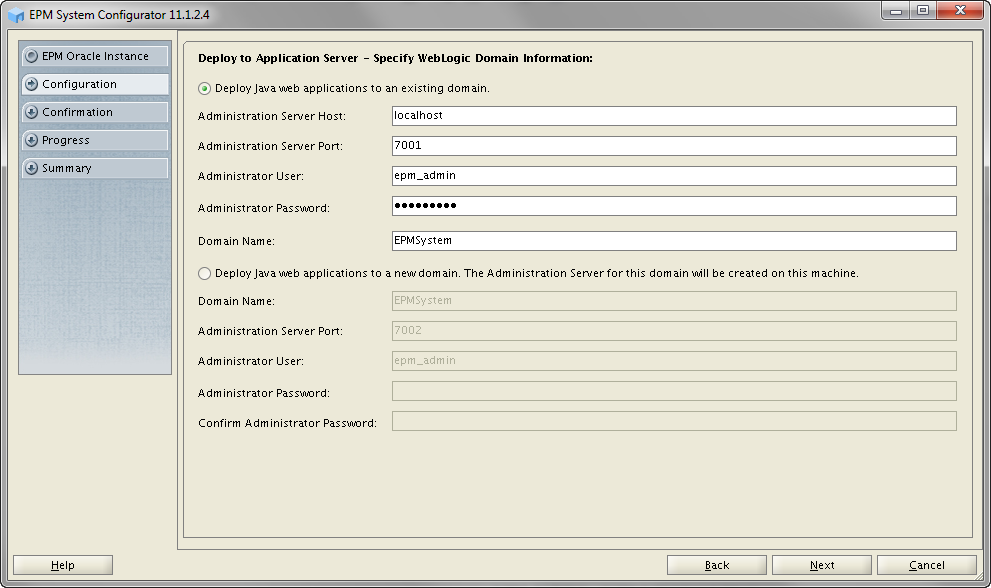Click the Administrator User epm_admin field
The image size is (991, 588).
(x=674, y=176)
